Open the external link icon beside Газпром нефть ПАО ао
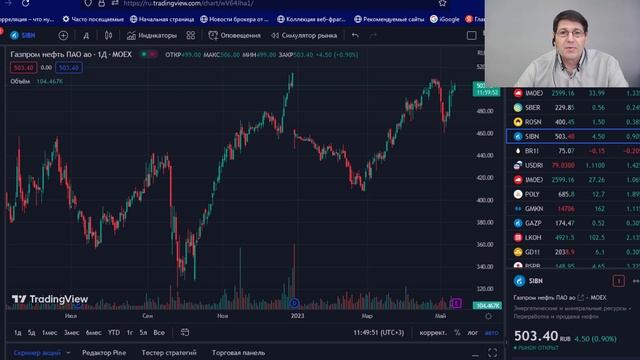 [x=581, y=298]
